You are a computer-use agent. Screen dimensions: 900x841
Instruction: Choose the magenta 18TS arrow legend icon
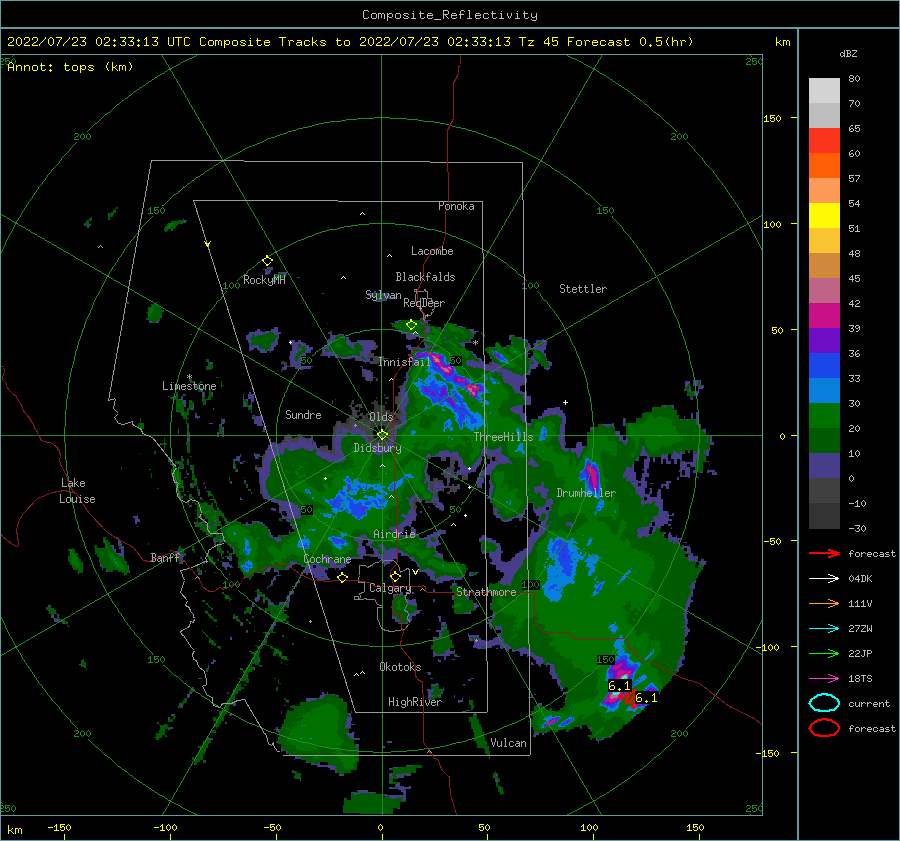pos(824,679)
